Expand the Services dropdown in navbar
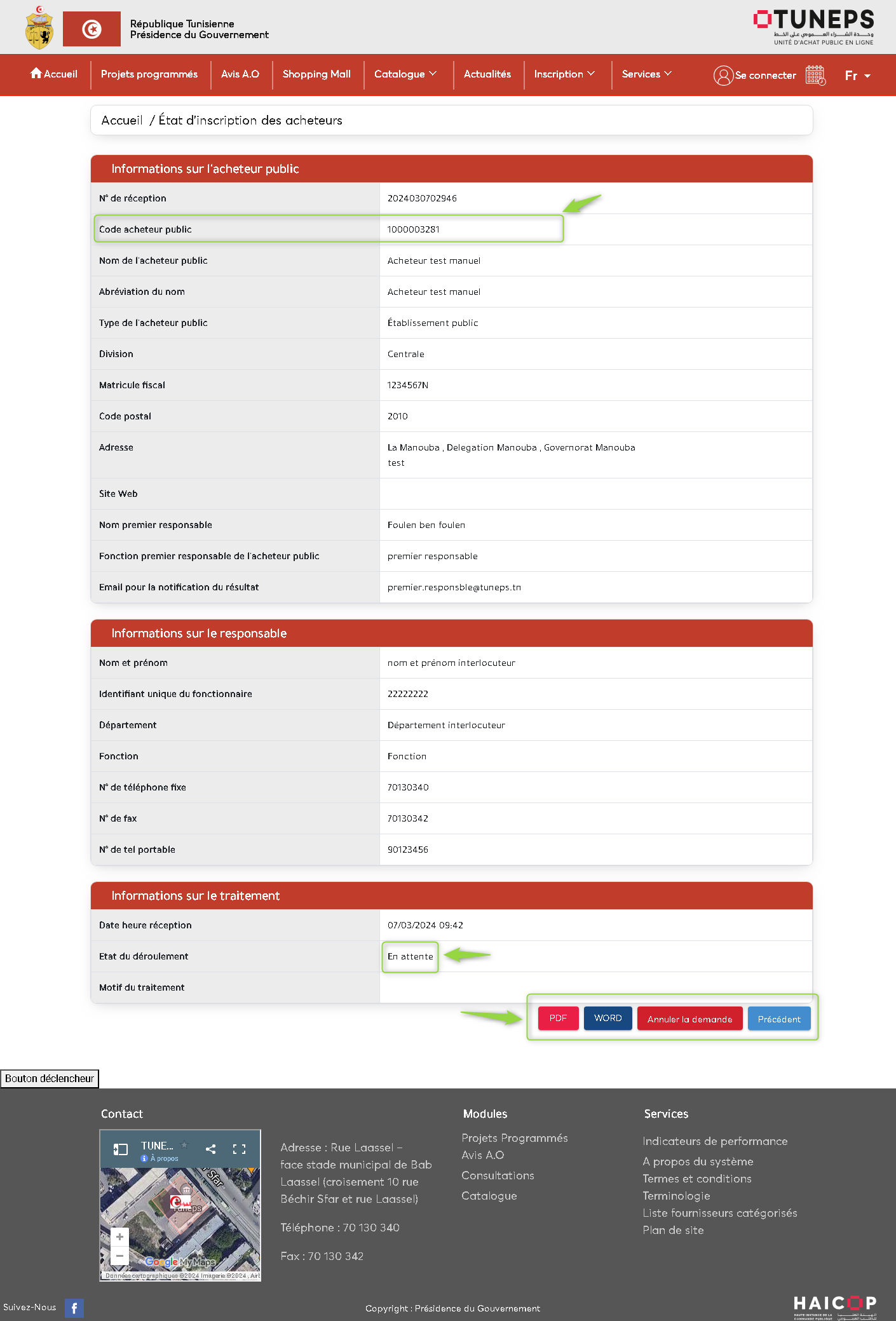This screenshot has width=896, height=1321. point(646,74)
